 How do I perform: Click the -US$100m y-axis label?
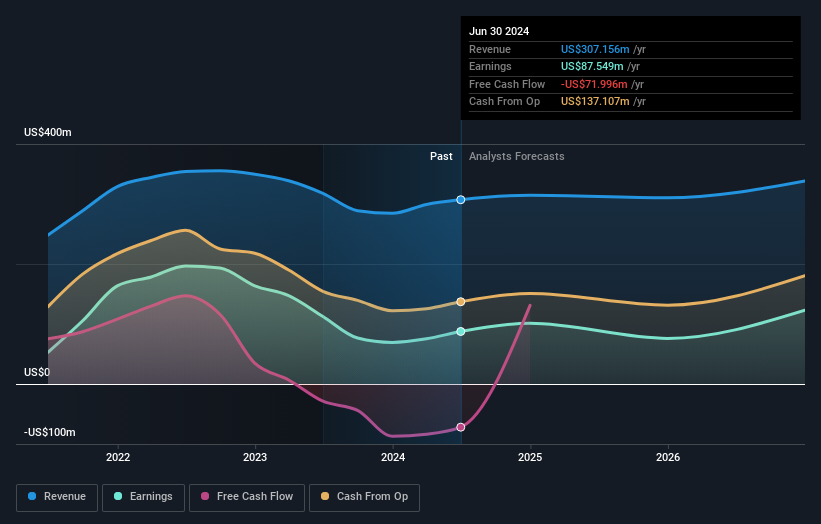50,432
